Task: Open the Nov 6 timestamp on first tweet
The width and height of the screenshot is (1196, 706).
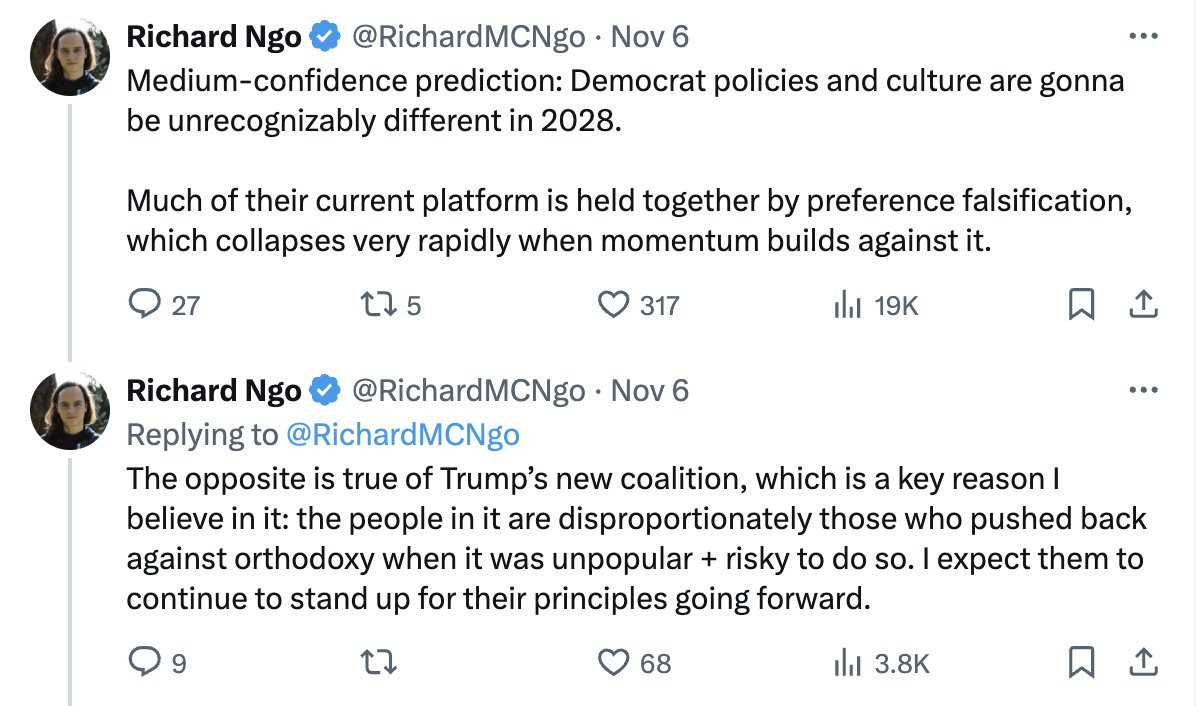Action: (x=650, y=37)
